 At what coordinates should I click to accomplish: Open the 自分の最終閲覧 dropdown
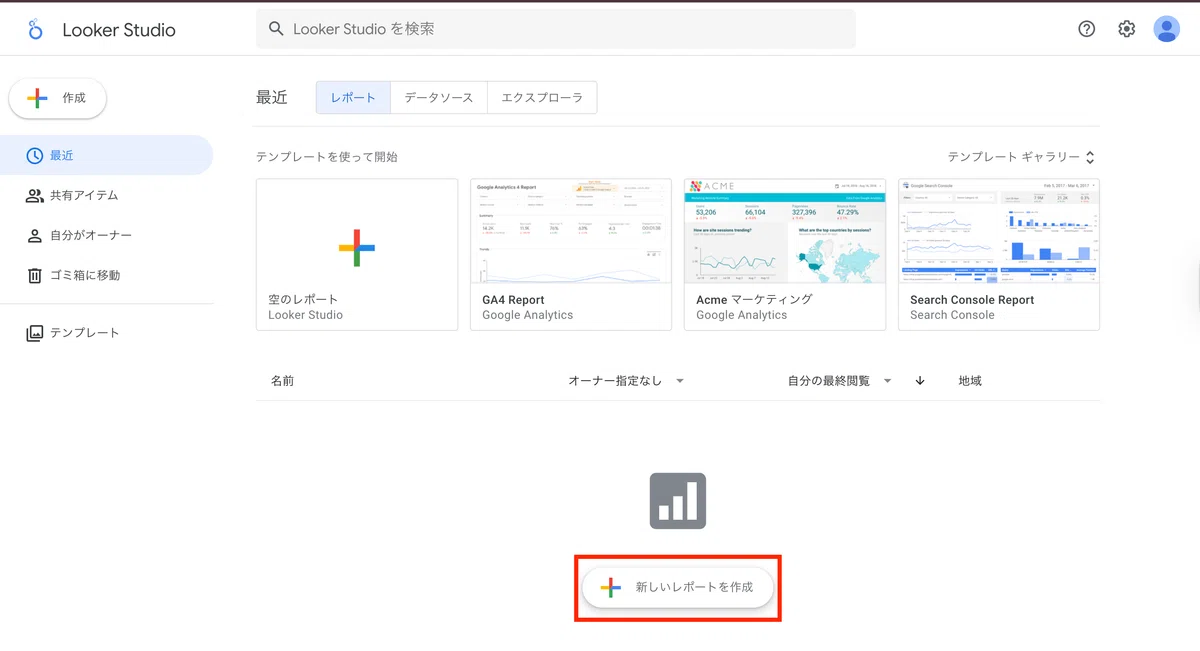pyautogui.click(x=839, y=381)
